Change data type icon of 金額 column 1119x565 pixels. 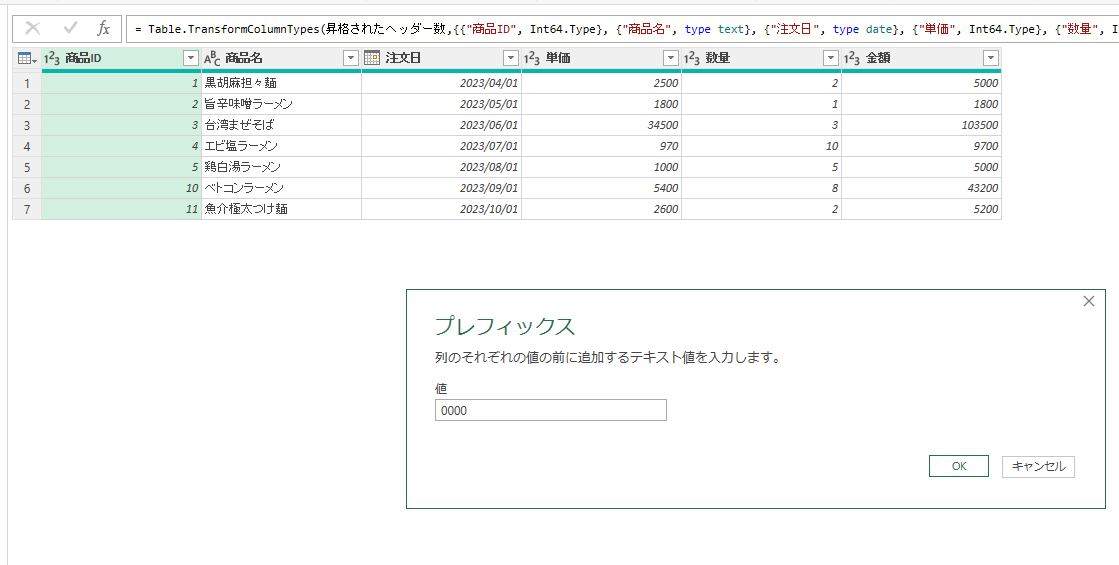click(x=851, y=58)
